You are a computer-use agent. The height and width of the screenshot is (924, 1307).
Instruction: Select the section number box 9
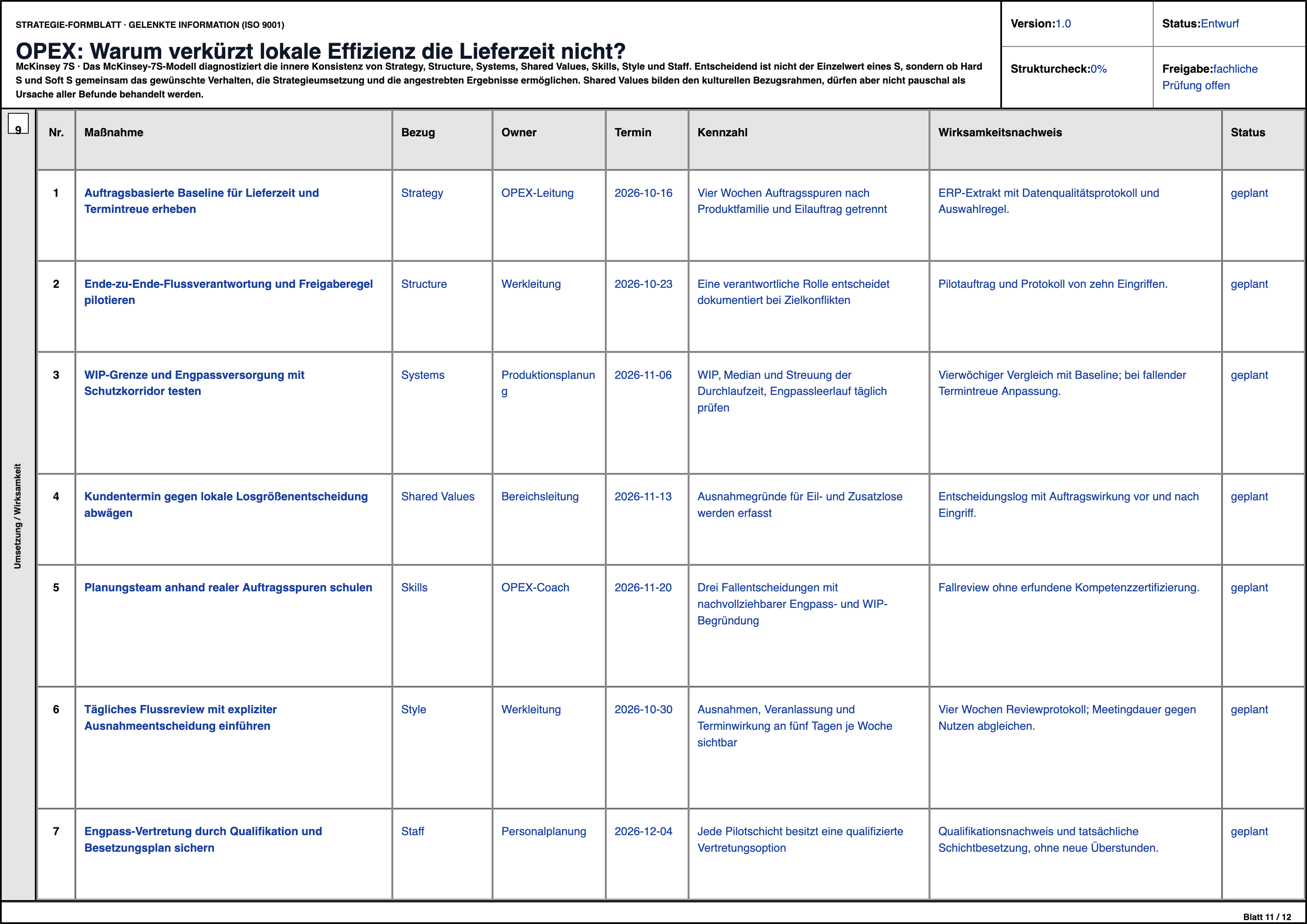click(18, 124)
